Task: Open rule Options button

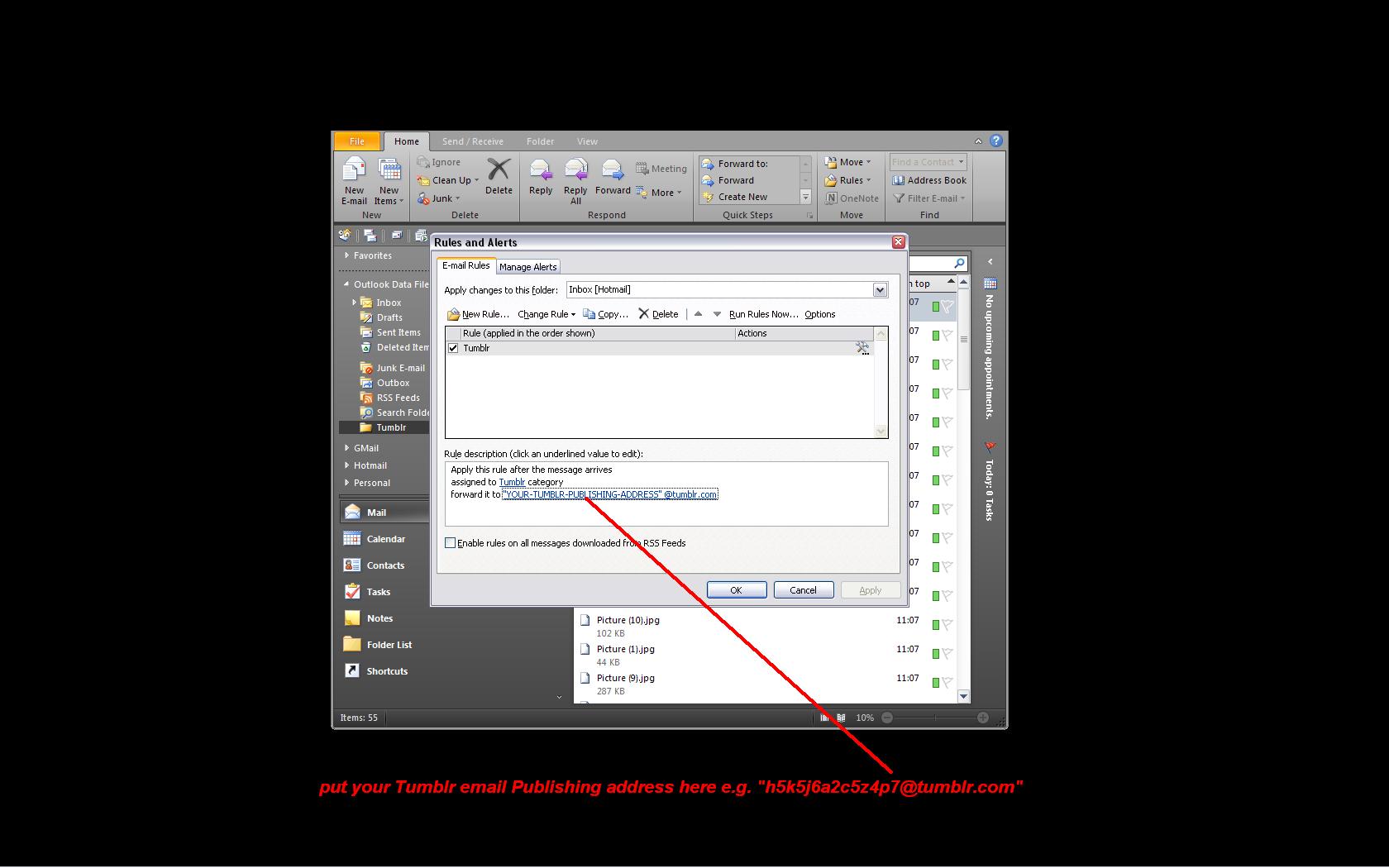Action: tap(819, 314)
